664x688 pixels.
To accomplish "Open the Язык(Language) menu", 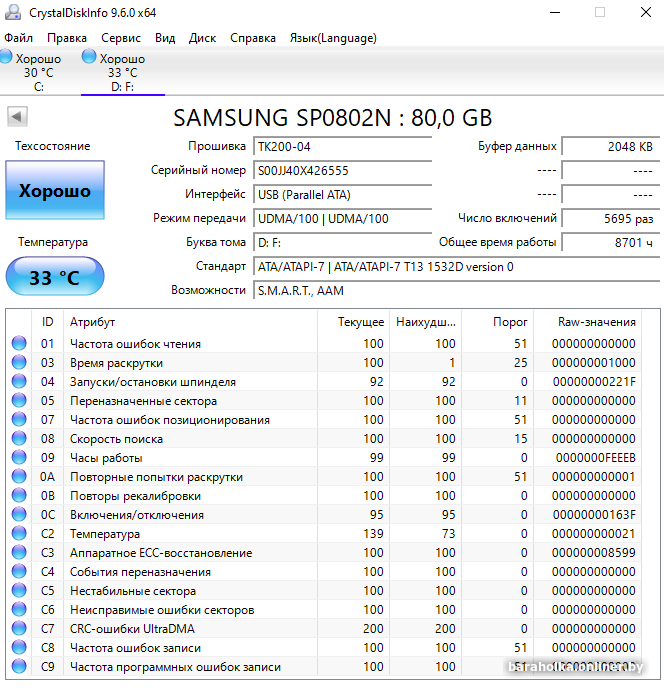I will tap(333, 38).
